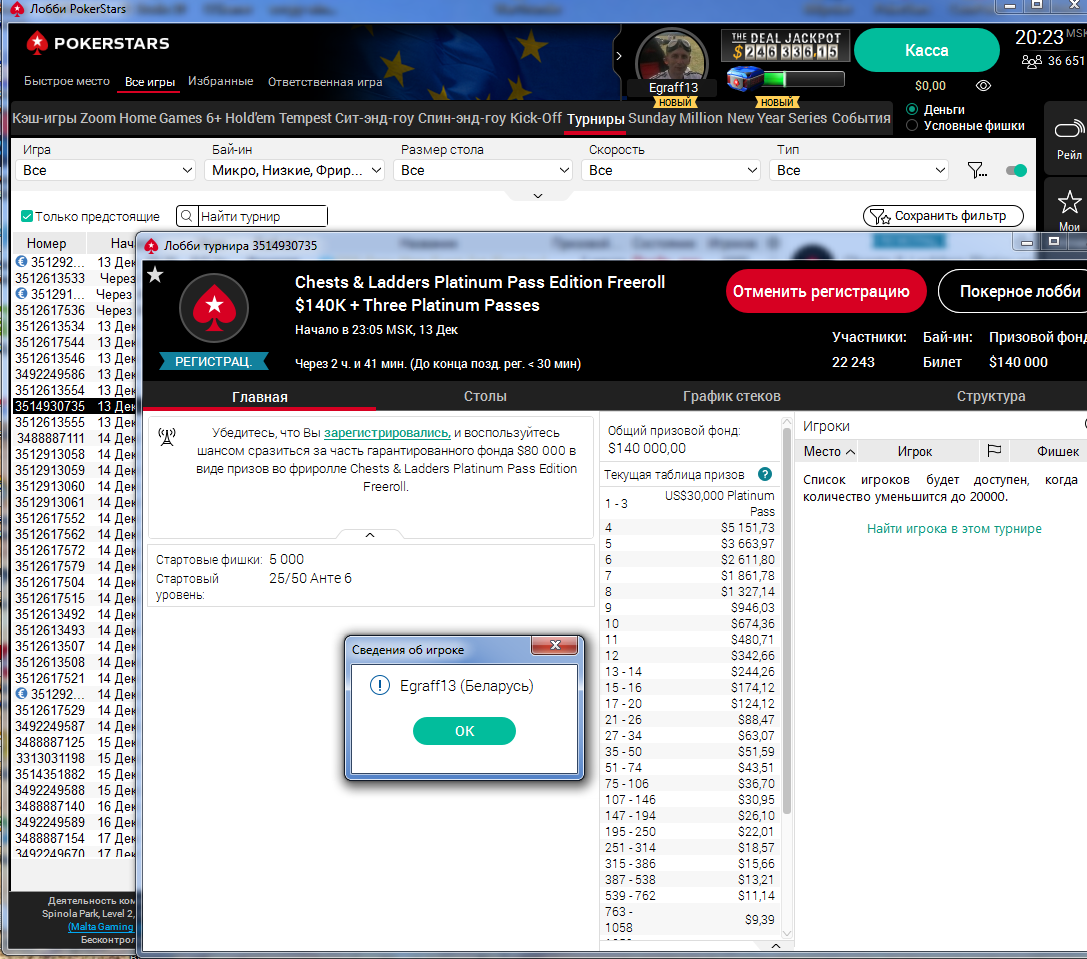Click the broadcast antenna icon in the info box

(x=167, y=437)
